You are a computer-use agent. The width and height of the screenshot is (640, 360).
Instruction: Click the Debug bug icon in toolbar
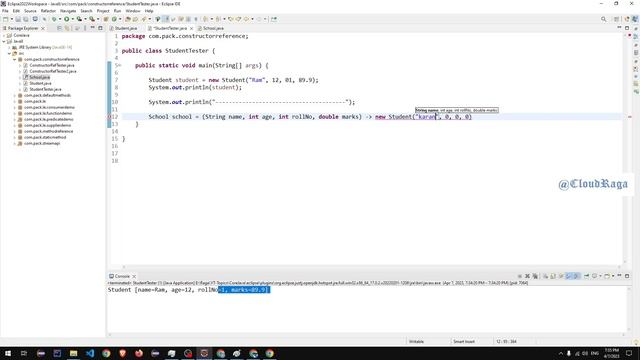(x=53, y=19)
